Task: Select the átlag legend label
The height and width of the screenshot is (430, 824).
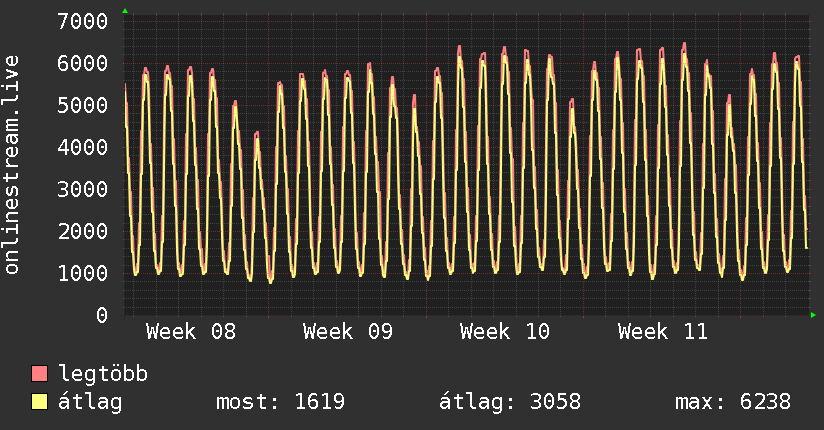Action: 90,402
